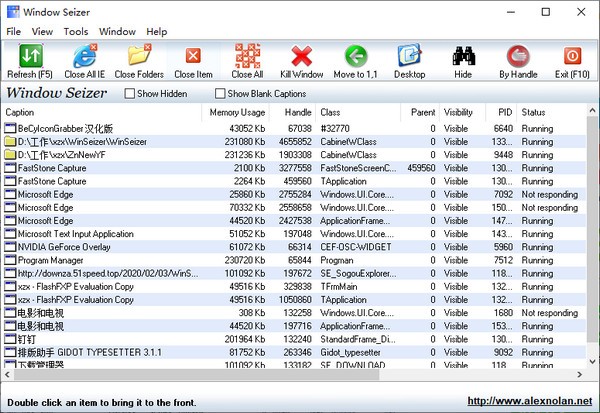600x413 pixels.
Task: Click the Hide binoculars icon
Action: point(463,56)
